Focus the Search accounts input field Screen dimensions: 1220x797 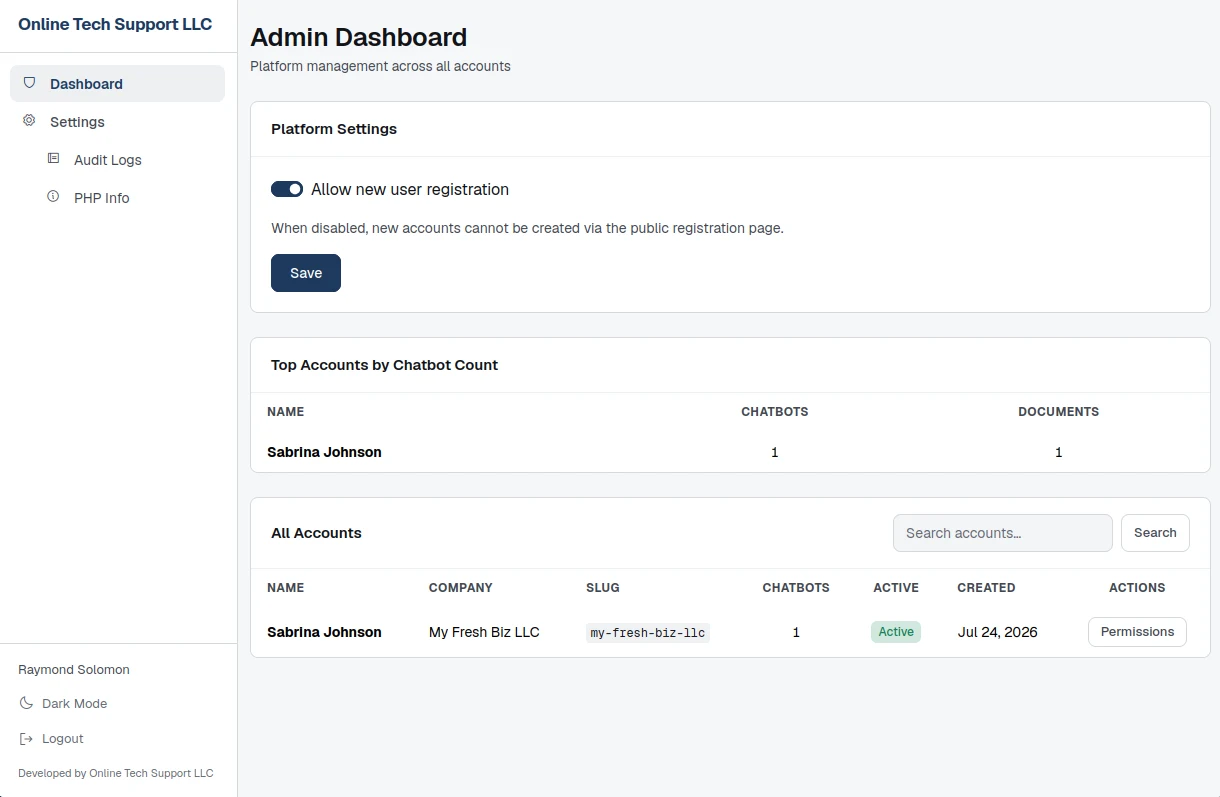1003,533
